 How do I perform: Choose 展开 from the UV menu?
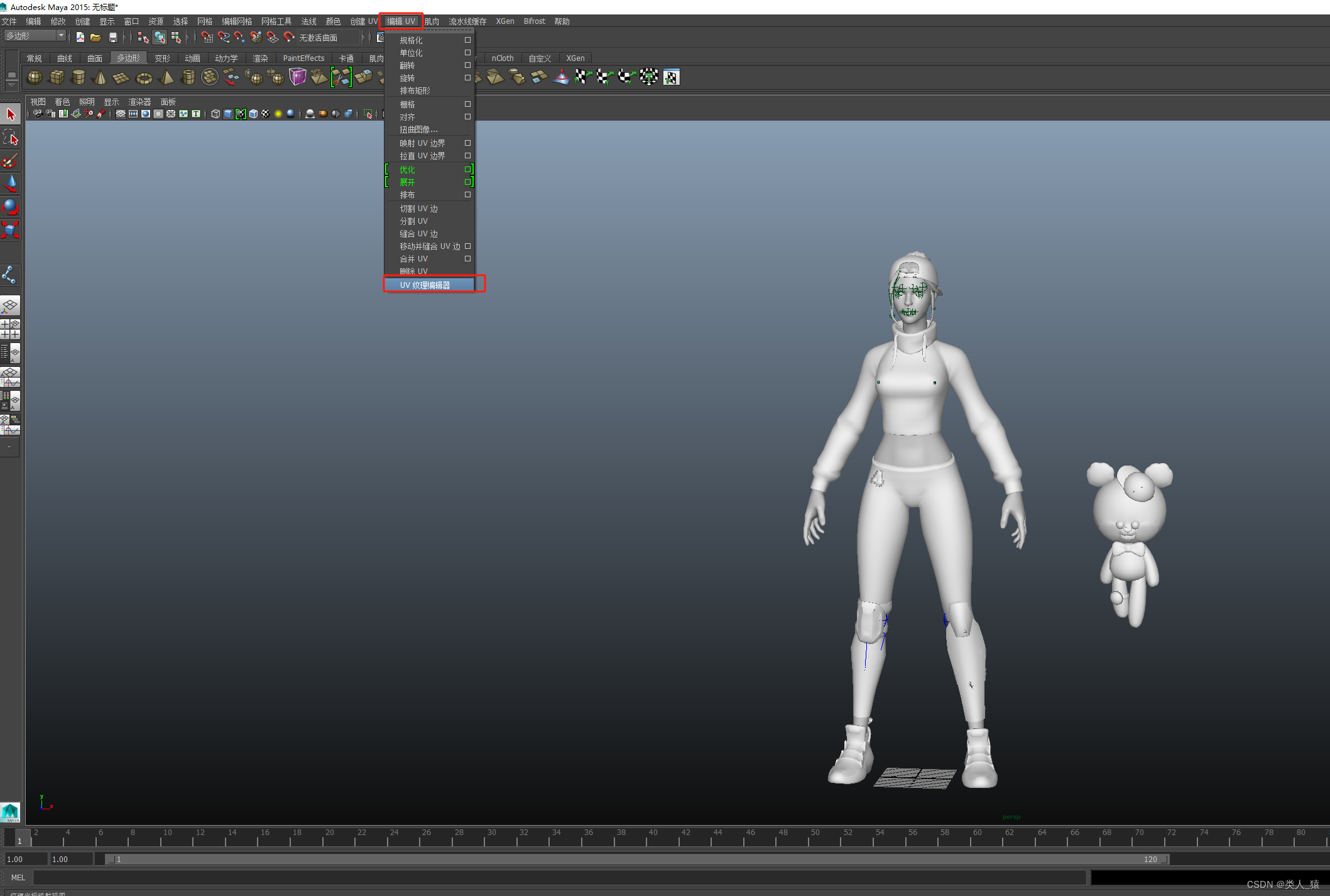coord(408,182)
